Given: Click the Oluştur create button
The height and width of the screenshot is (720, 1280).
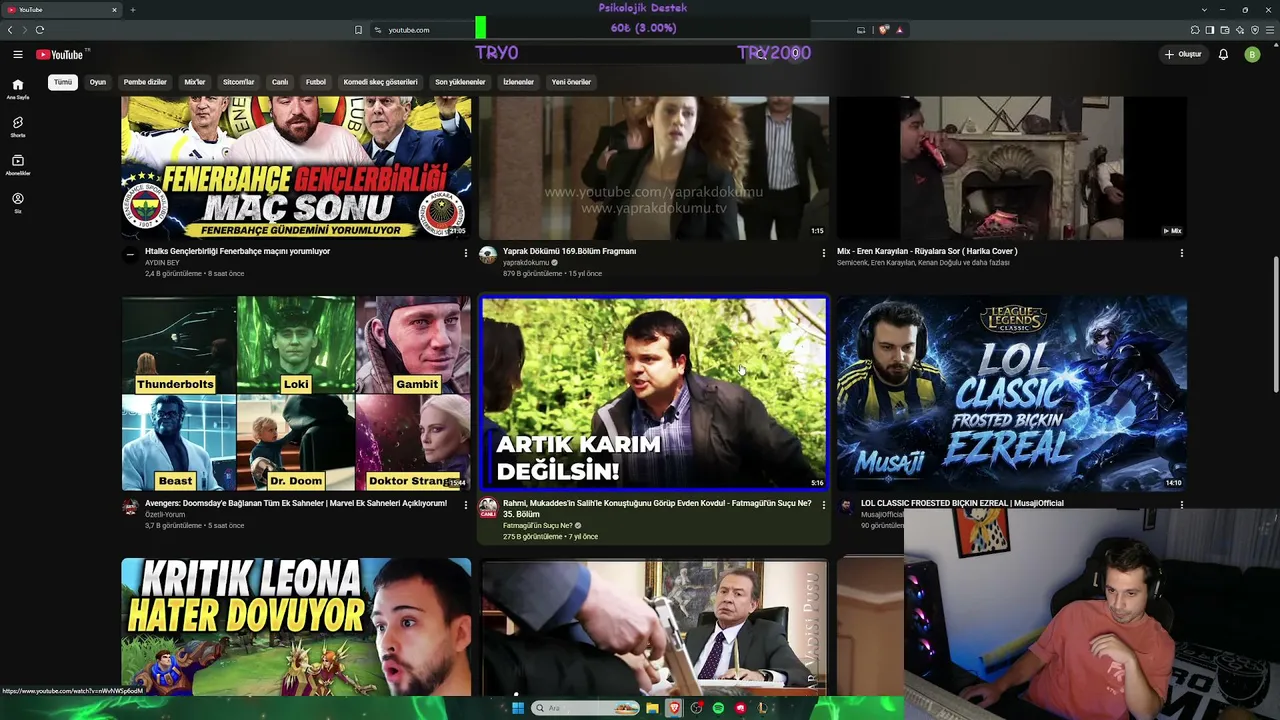Looking at the screenshot, I should point(1183,54).
